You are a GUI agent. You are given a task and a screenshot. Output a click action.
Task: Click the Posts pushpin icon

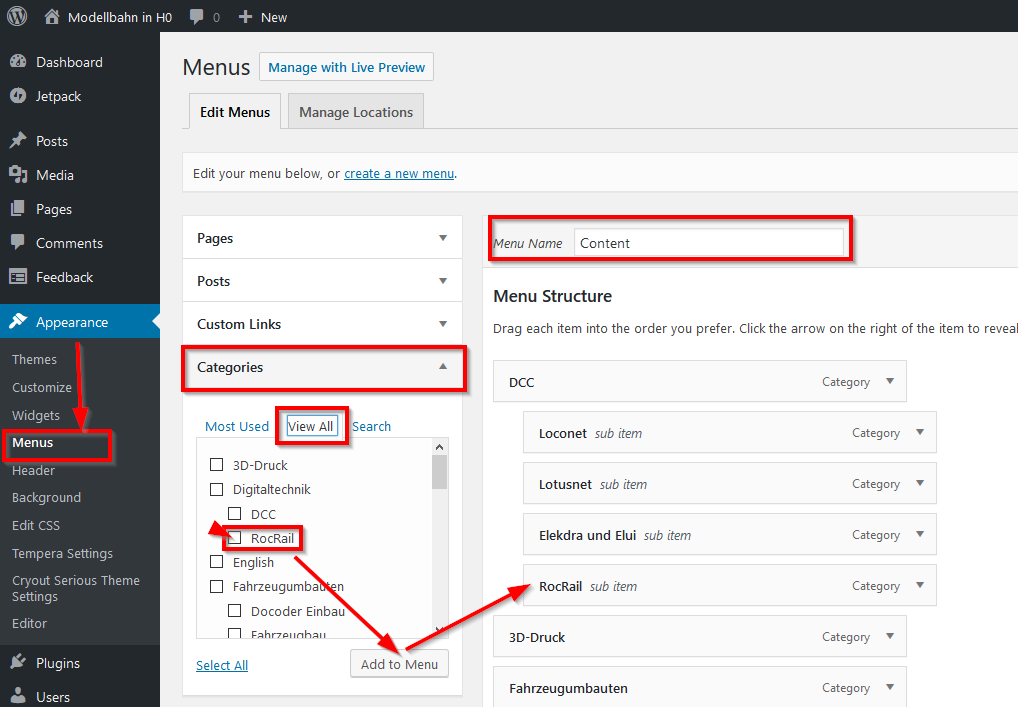tap(18, 141)
